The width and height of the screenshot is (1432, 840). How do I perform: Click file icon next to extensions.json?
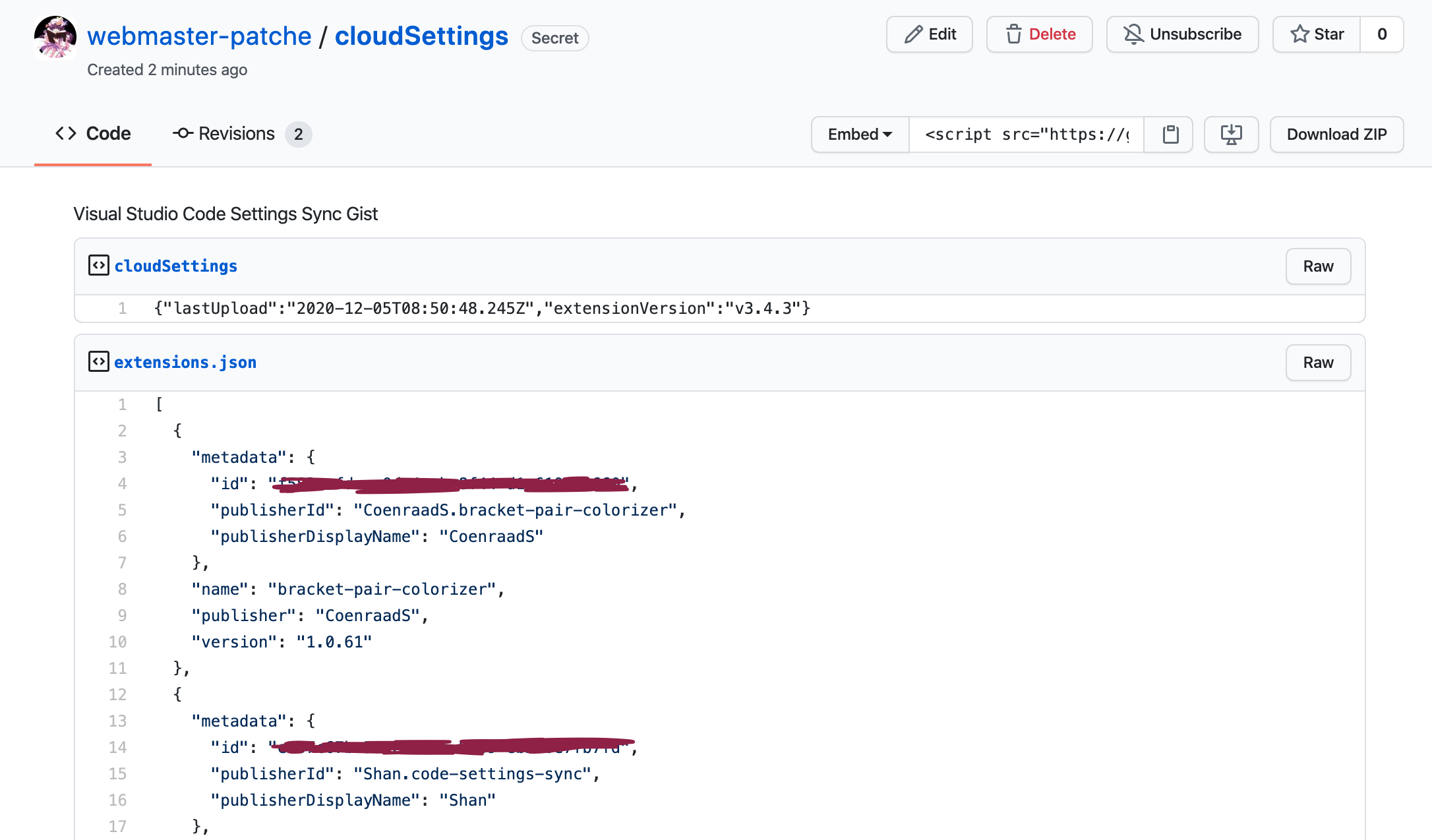98,362
